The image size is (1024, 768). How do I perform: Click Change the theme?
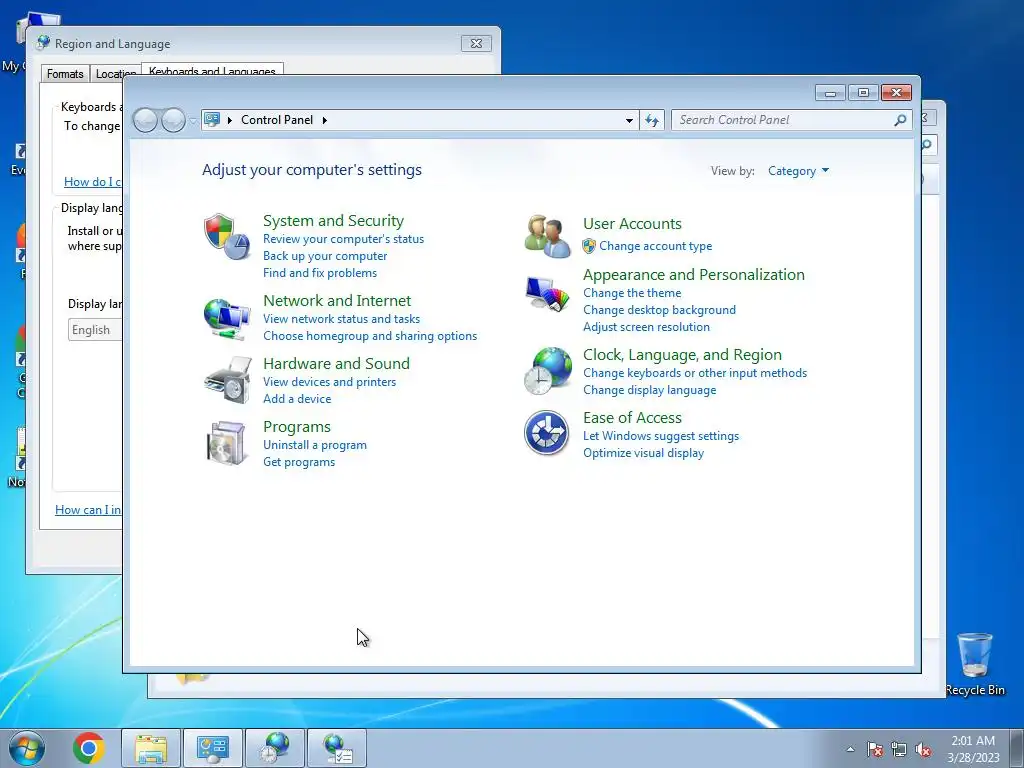tap(632, 293)
